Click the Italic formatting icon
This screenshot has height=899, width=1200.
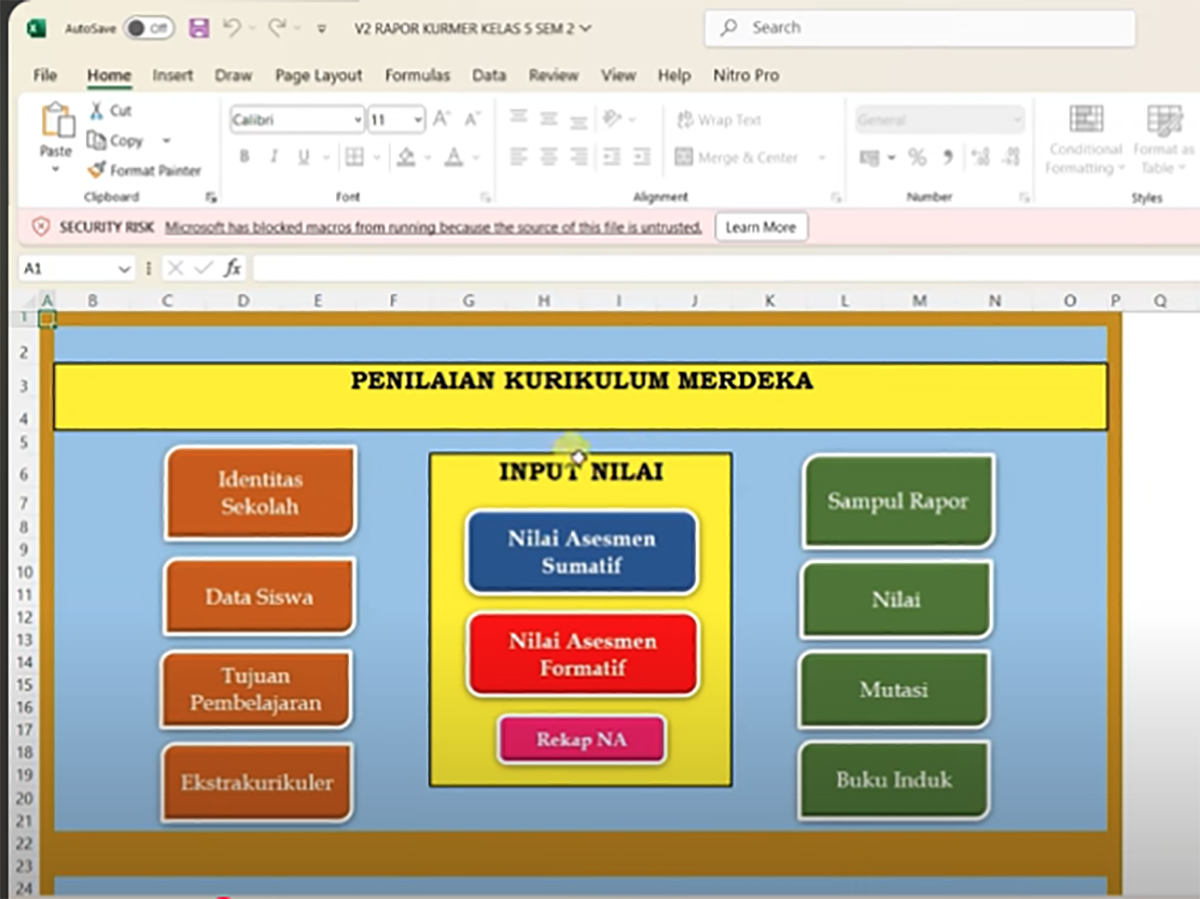tap(273, 157)
